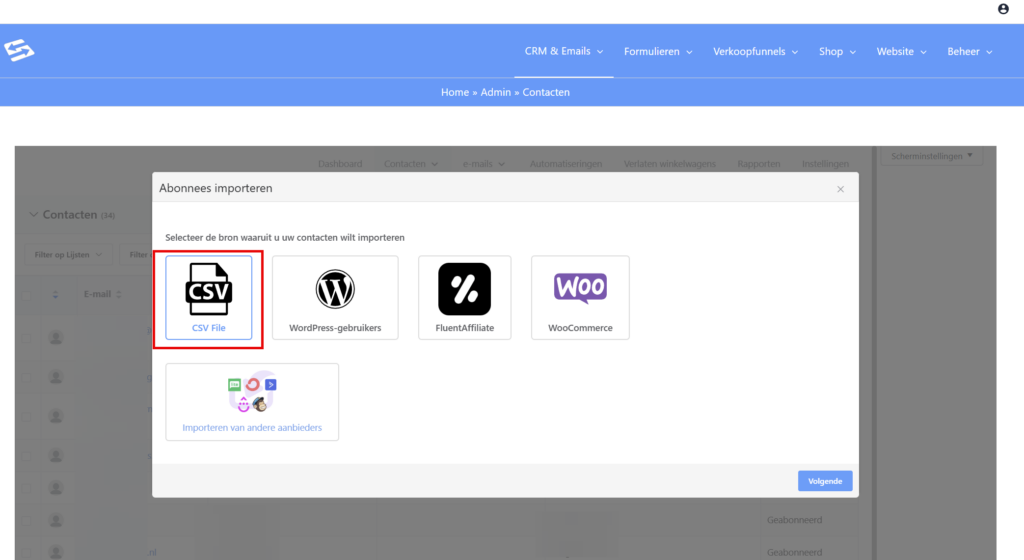Click the site logo in header
Screen dimensions: 1024x560
19,51
